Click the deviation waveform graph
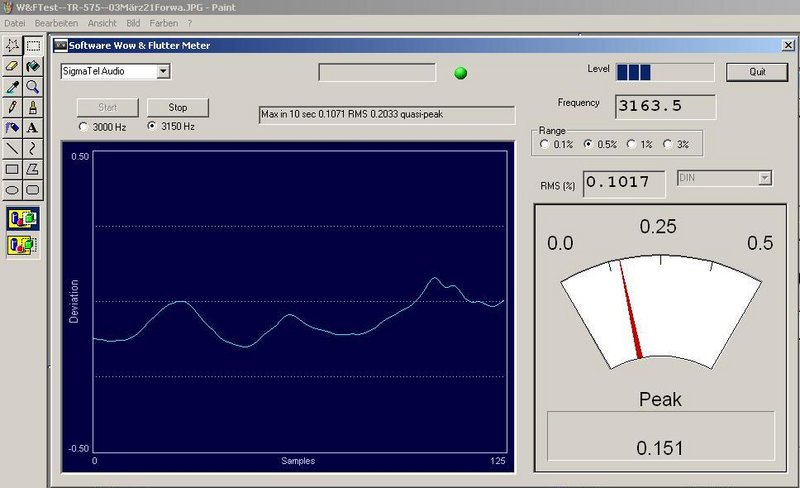The height and width of the screenshot is (488, 800). pyautogui.click(x=300, y=302)
